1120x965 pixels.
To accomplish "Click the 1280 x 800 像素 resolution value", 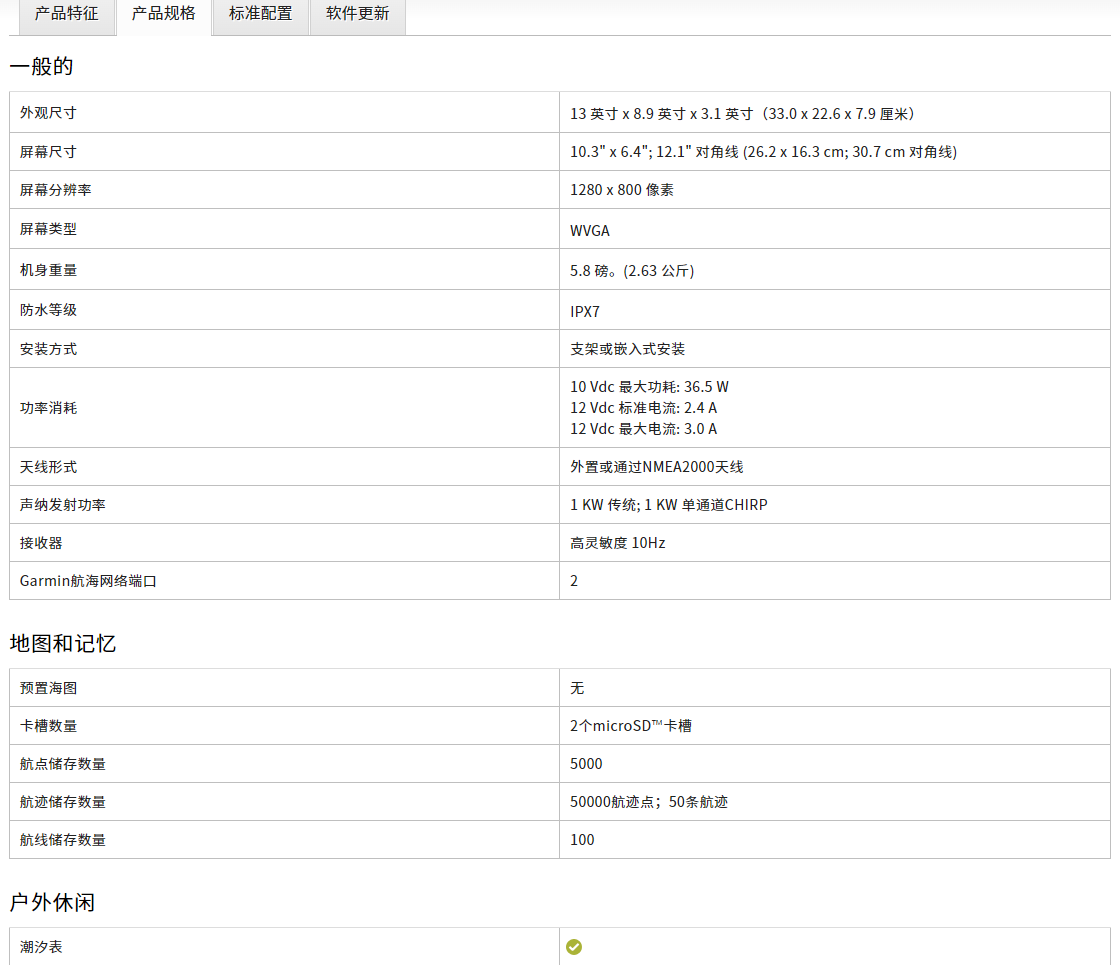I will (622, 190).
